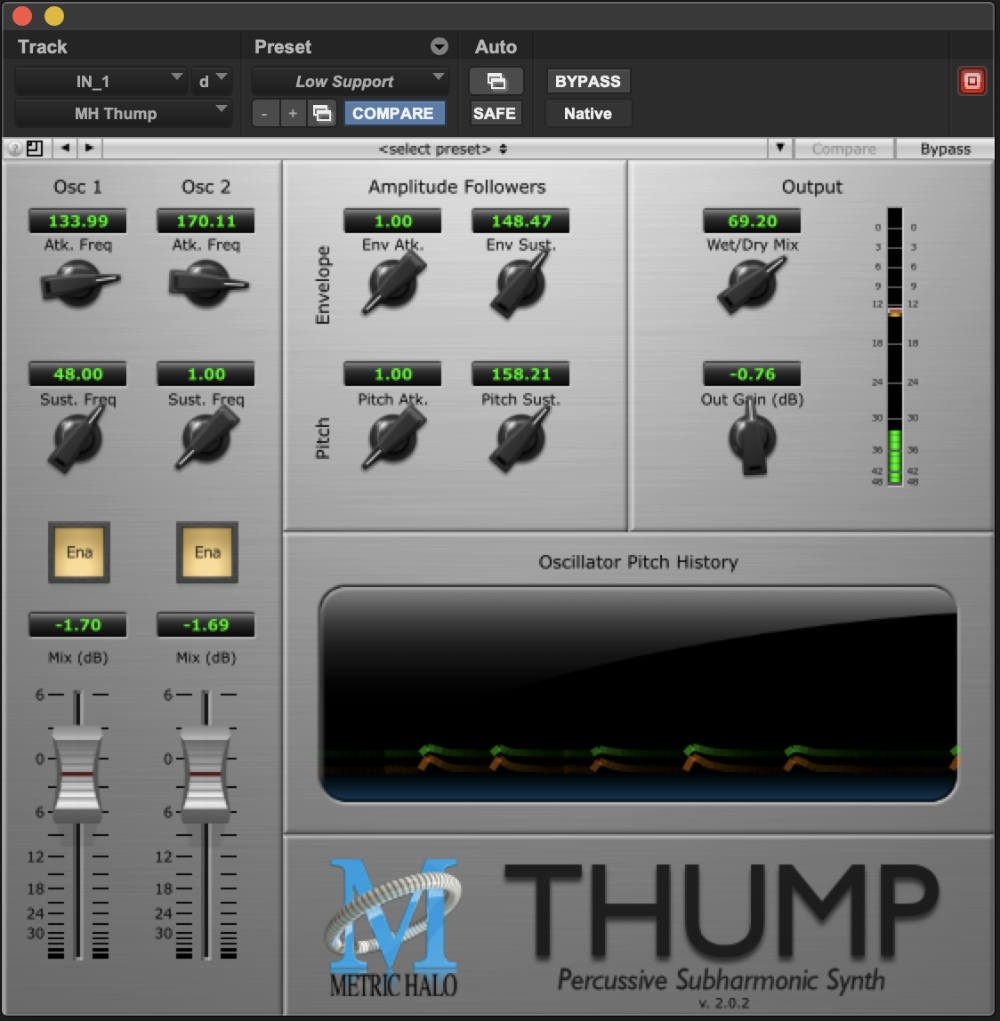
Task: Click the preset copy settings icon
Action: point(322,113)
